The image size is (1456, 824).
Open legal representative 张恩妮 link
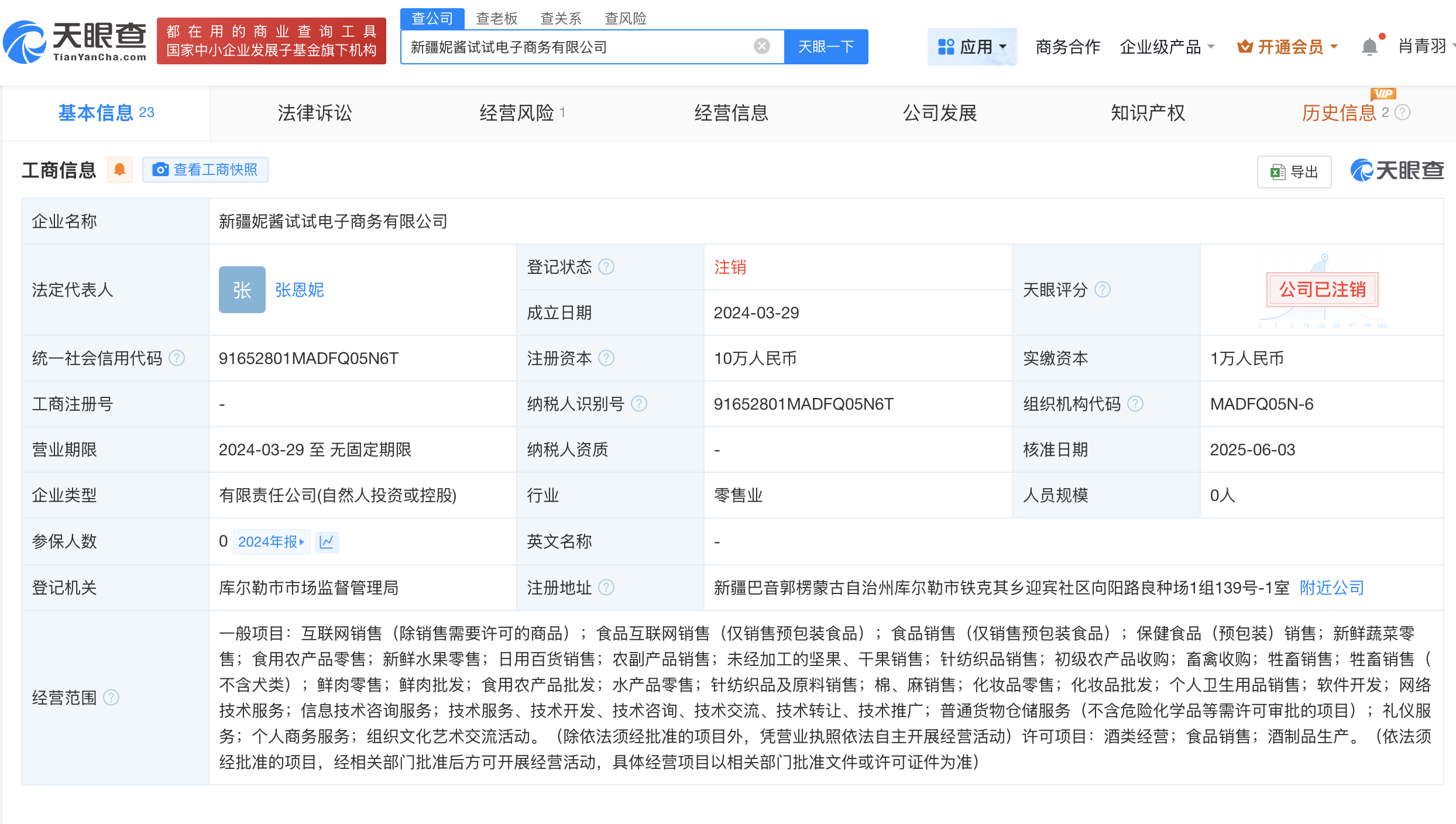tap(300, 290)
